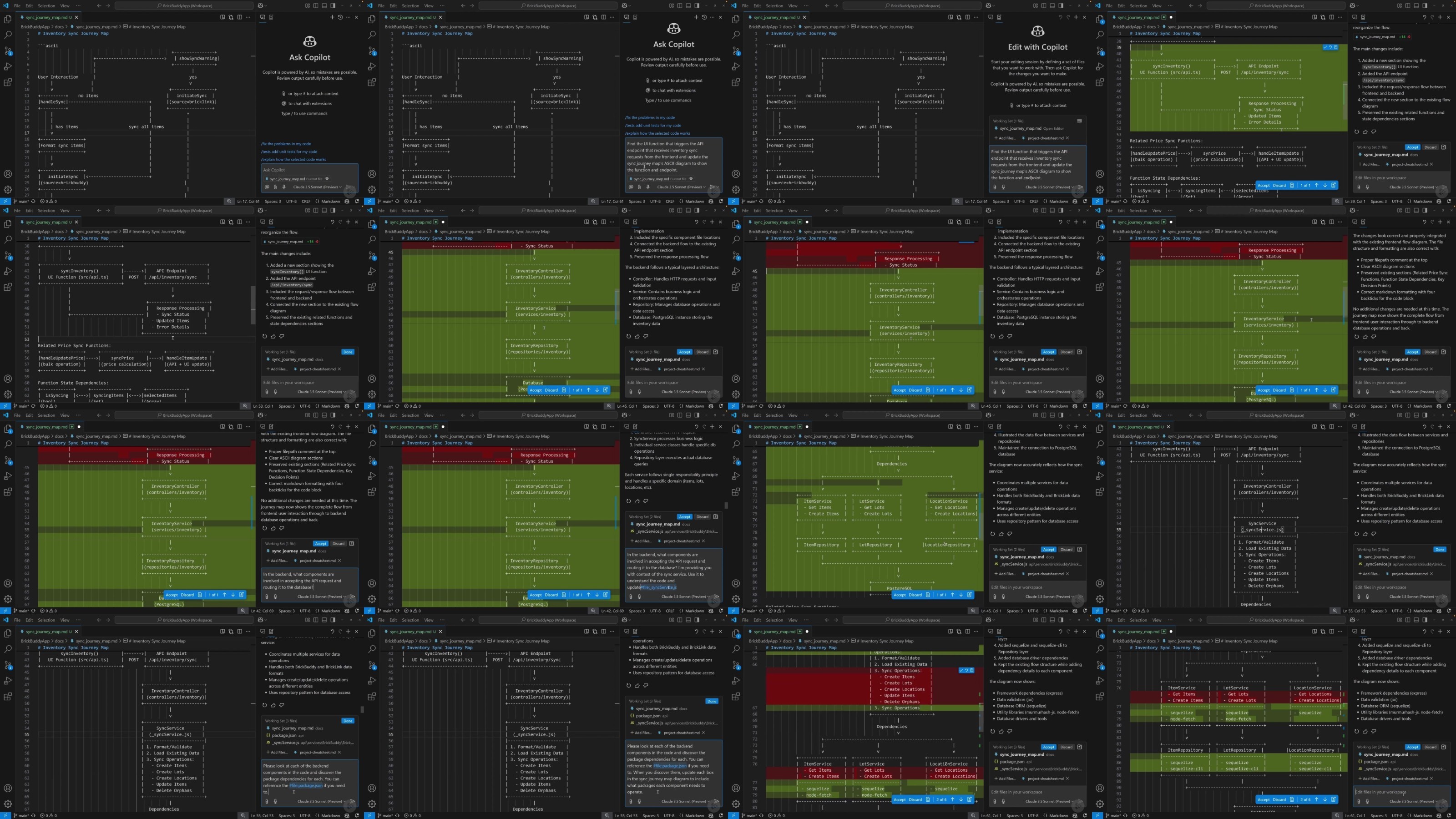Go to previous change in 2 of 6 toolbar over red Sync Operations

[952, 800]
